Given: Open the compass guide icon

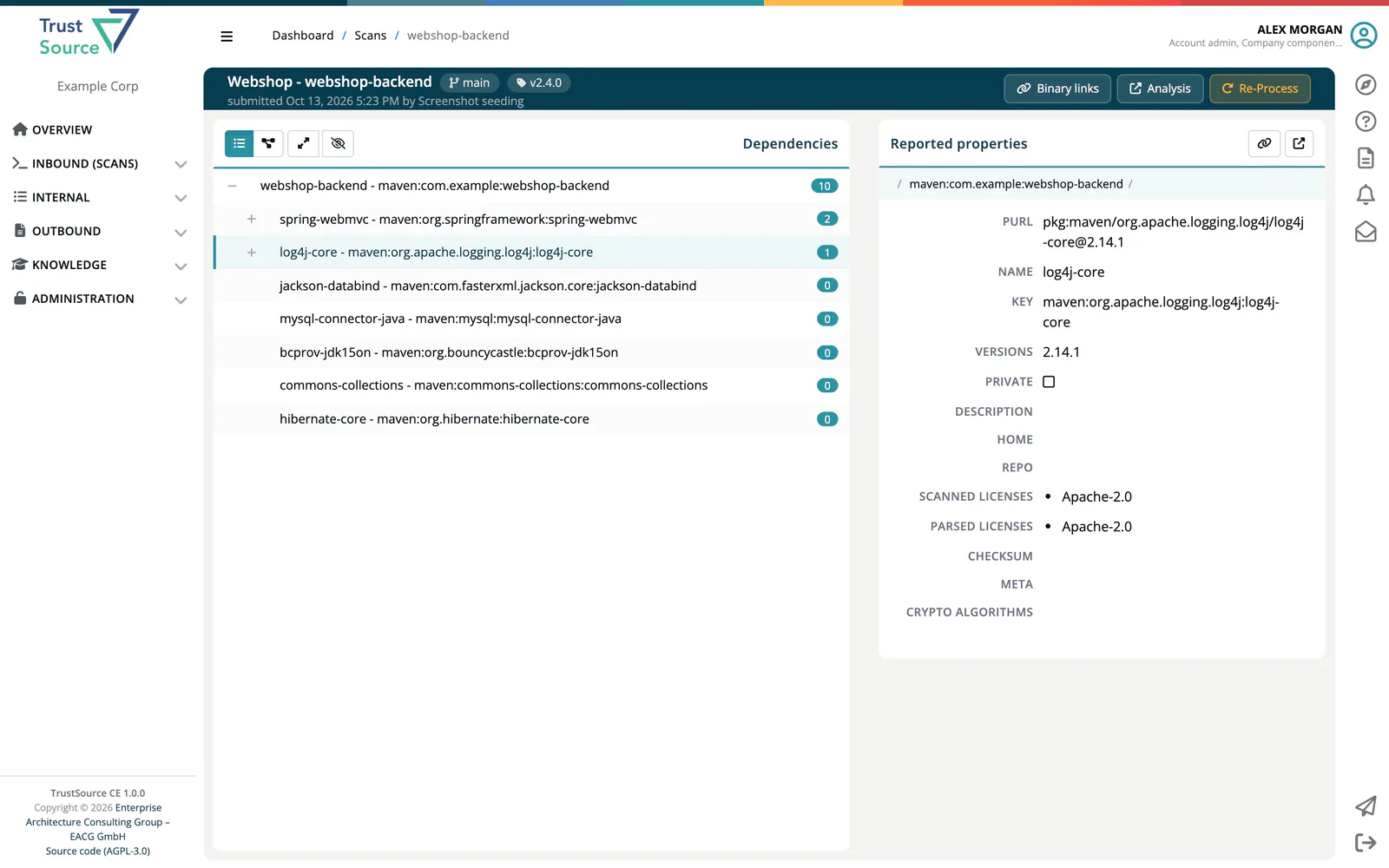Looking at the screenshot, I should pyautogui.click(x=1366, y=84).
